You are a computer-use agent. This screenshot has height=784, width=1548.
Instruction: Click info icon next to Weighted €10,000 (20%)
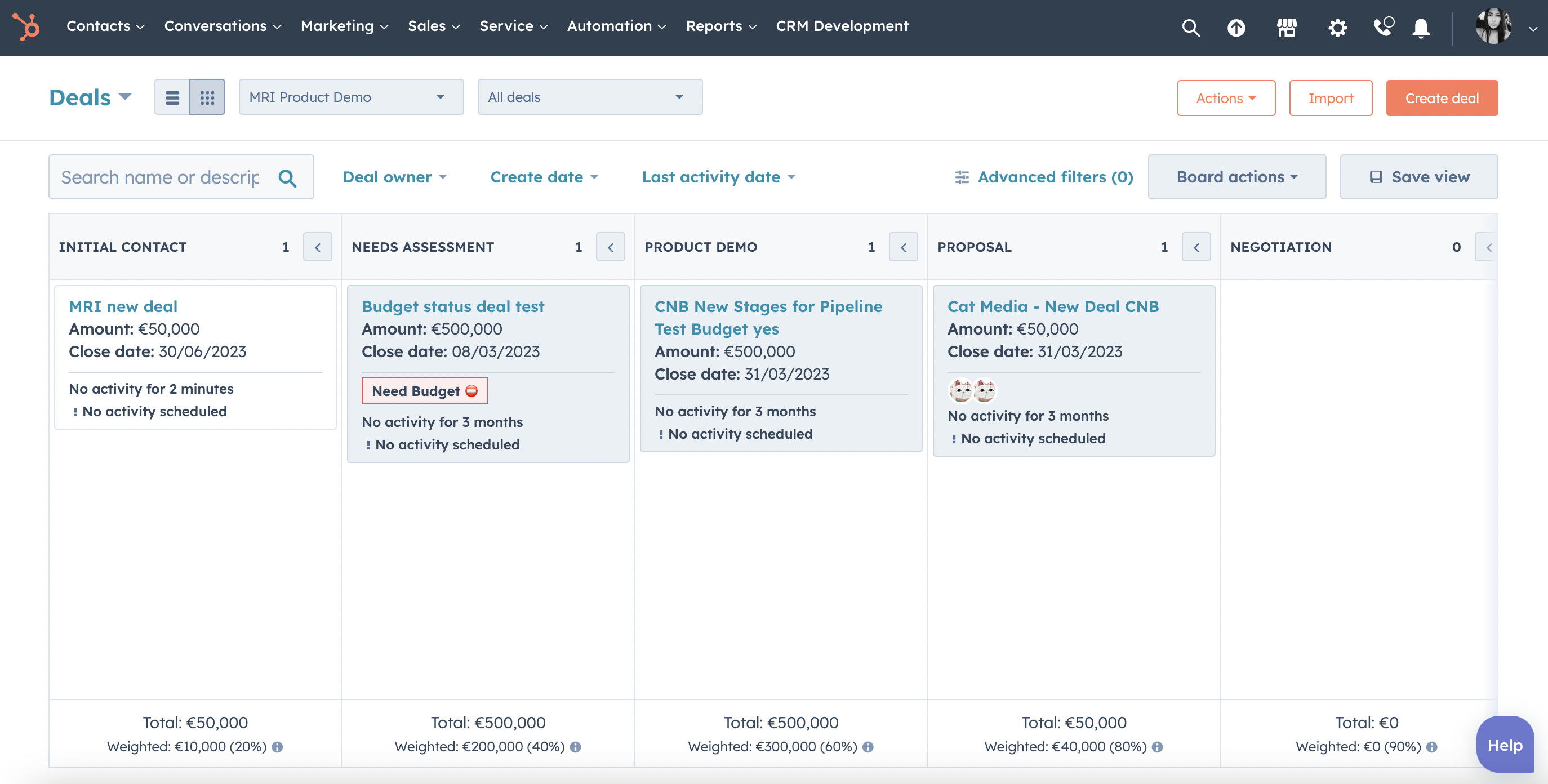[277, 747]
